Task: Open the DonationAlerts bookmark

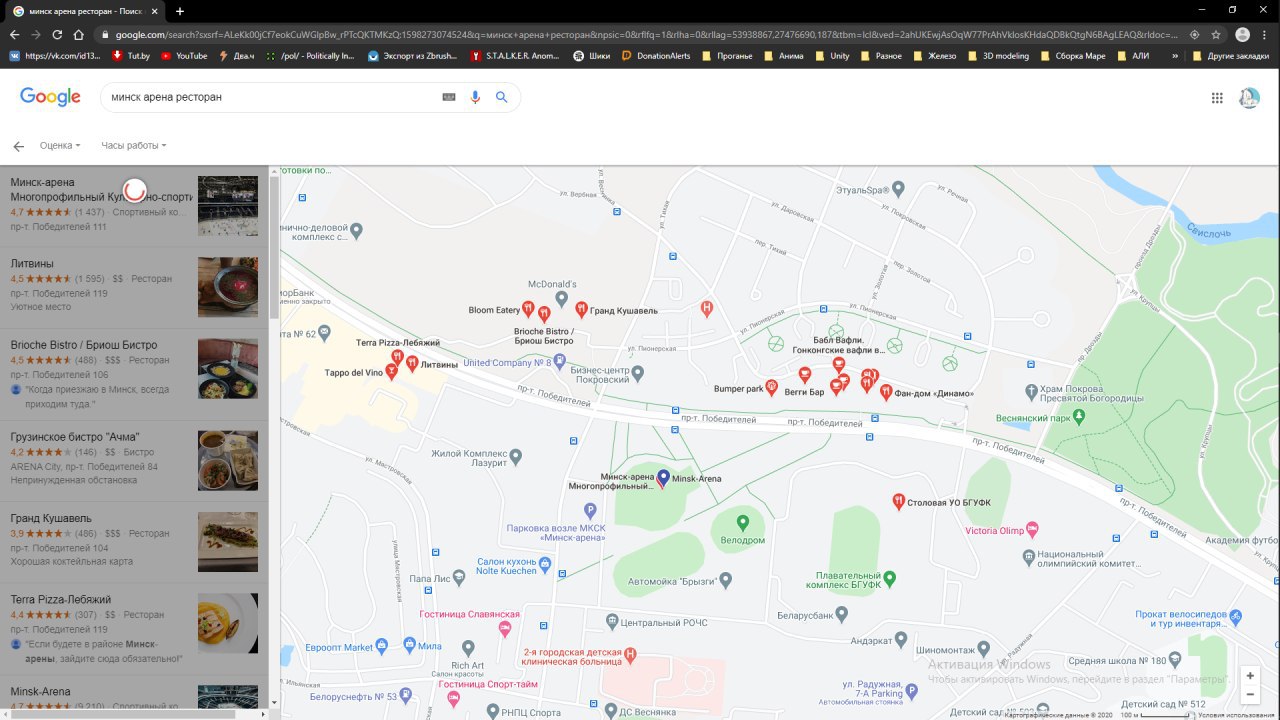Action: pyautogui.click(x=656, y=56)
